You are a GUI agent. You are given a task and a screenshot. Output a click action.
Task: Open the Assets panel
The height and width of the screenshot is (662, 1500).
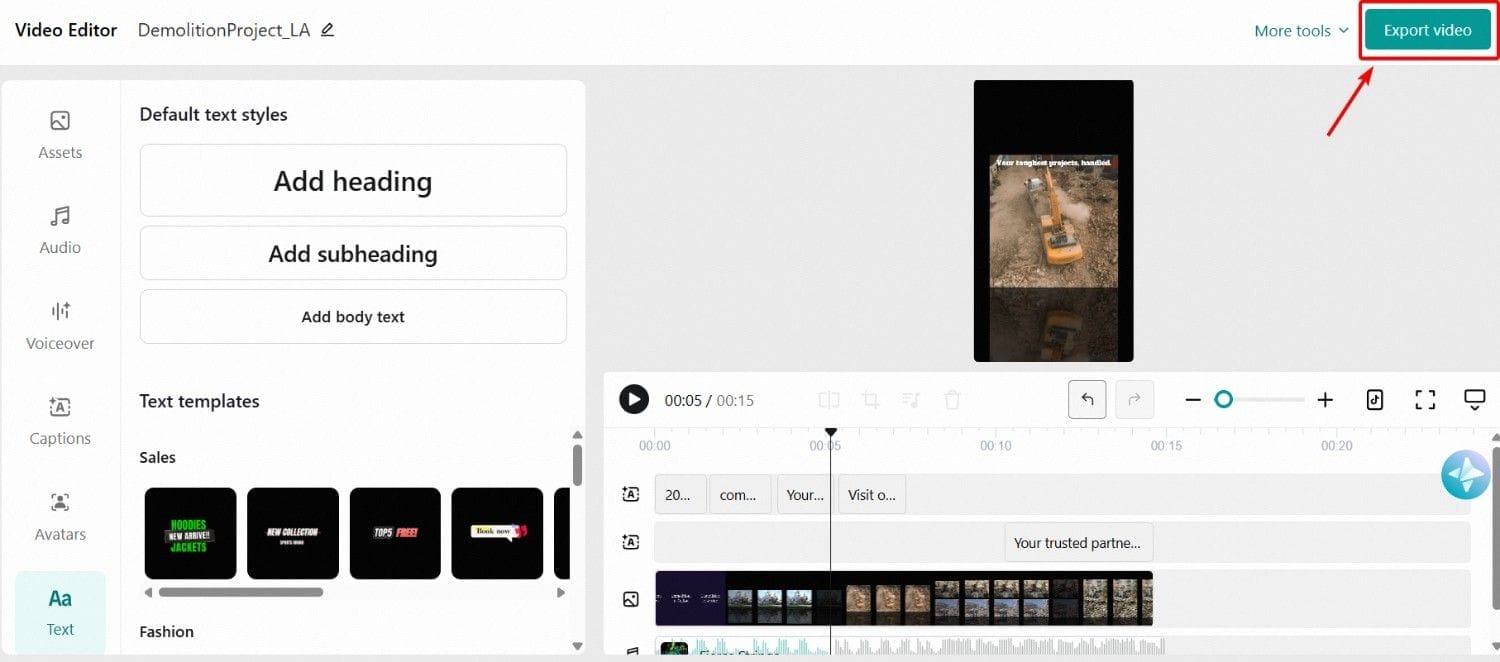point(60,135)
